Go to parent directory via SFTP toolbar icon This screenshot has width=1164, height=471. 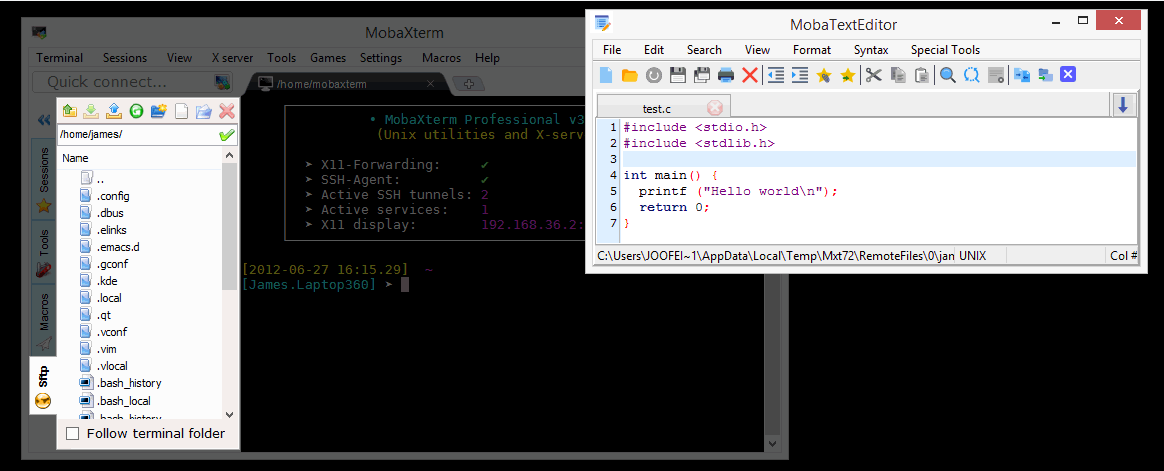click(x=69, y=111)
